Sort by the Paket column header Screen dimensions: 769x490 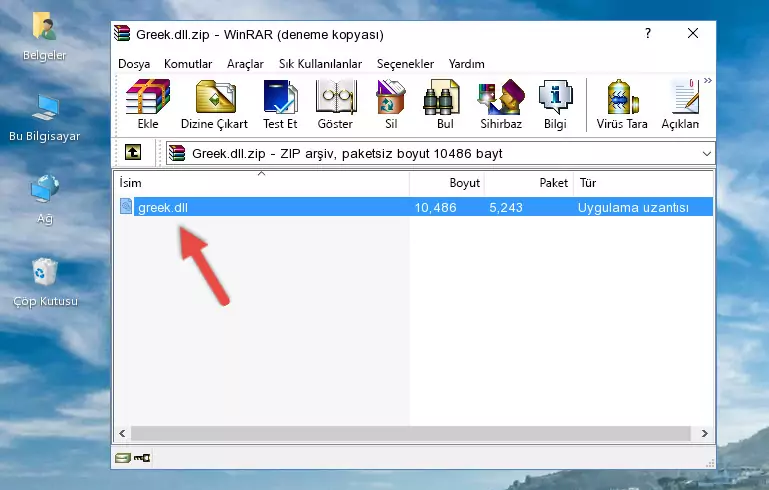tap(529, 183)
